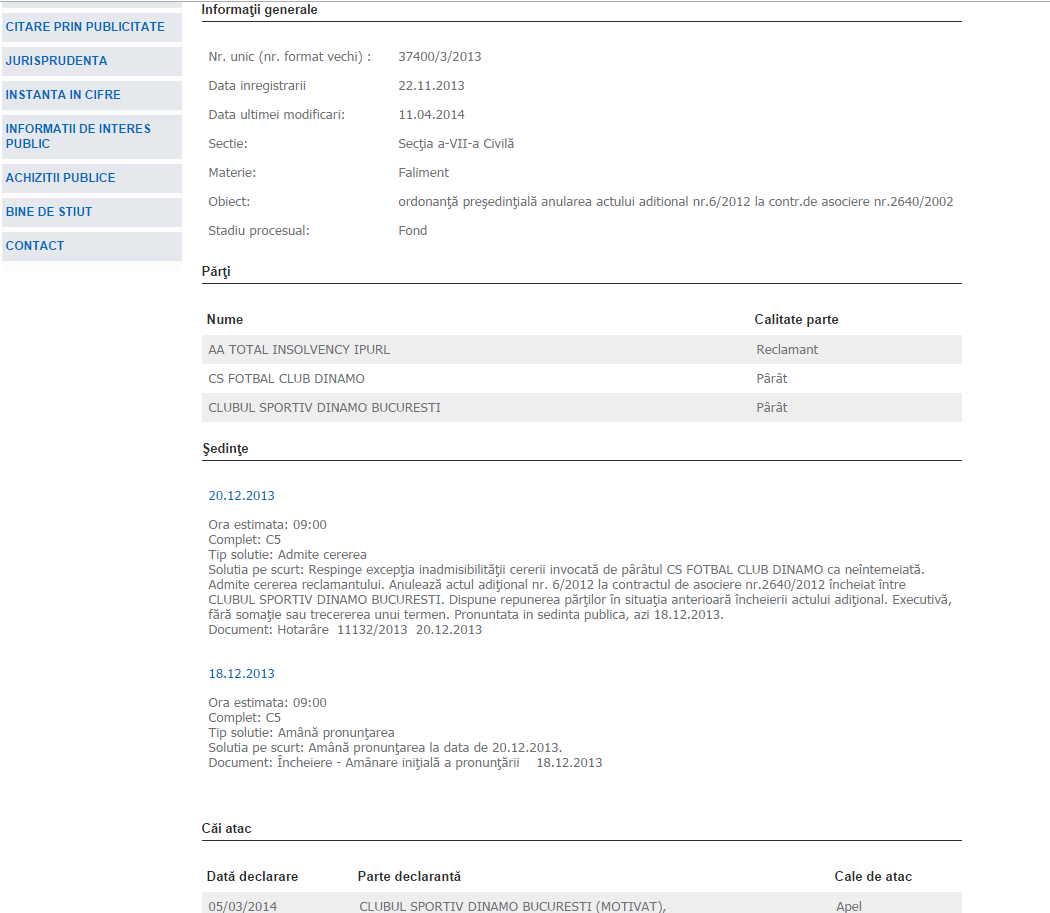Open the CONTACT page from the sidebar

tap(35, 246)
